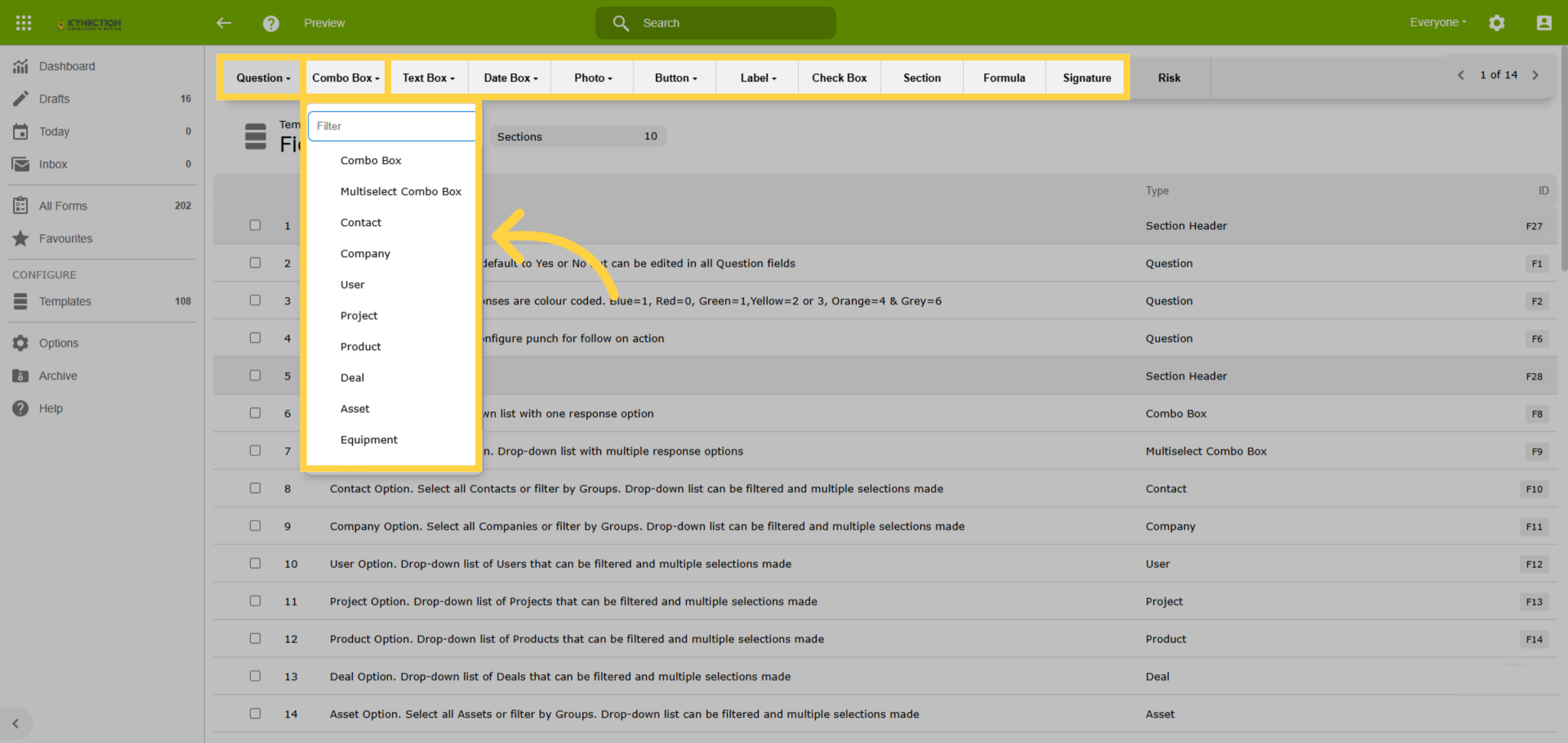1568x743 pixels.
Task: Open the help question mark icon
Action: 271,24
